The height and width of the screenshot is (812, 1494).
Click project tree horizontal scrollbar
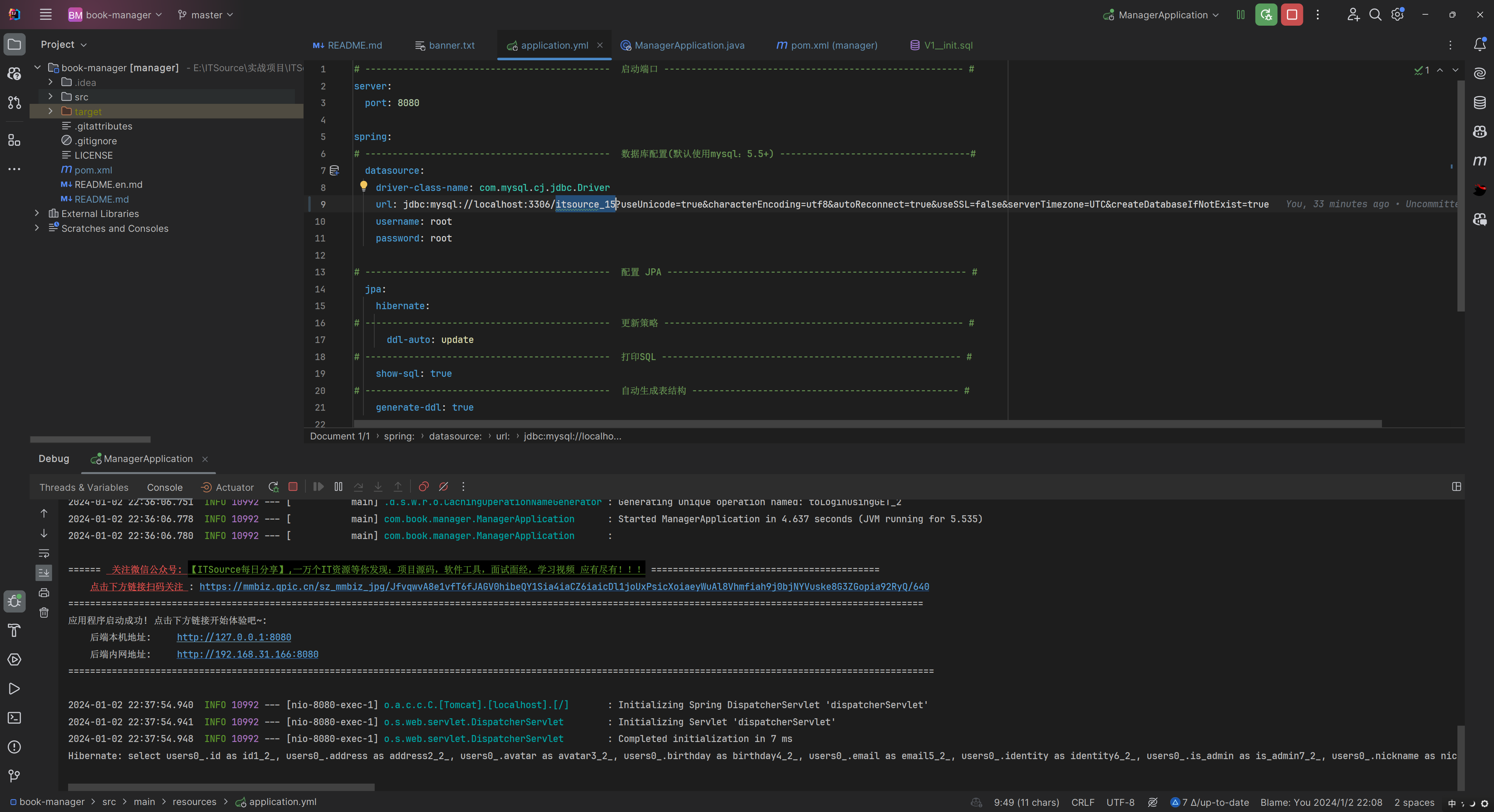click(90, 439)
